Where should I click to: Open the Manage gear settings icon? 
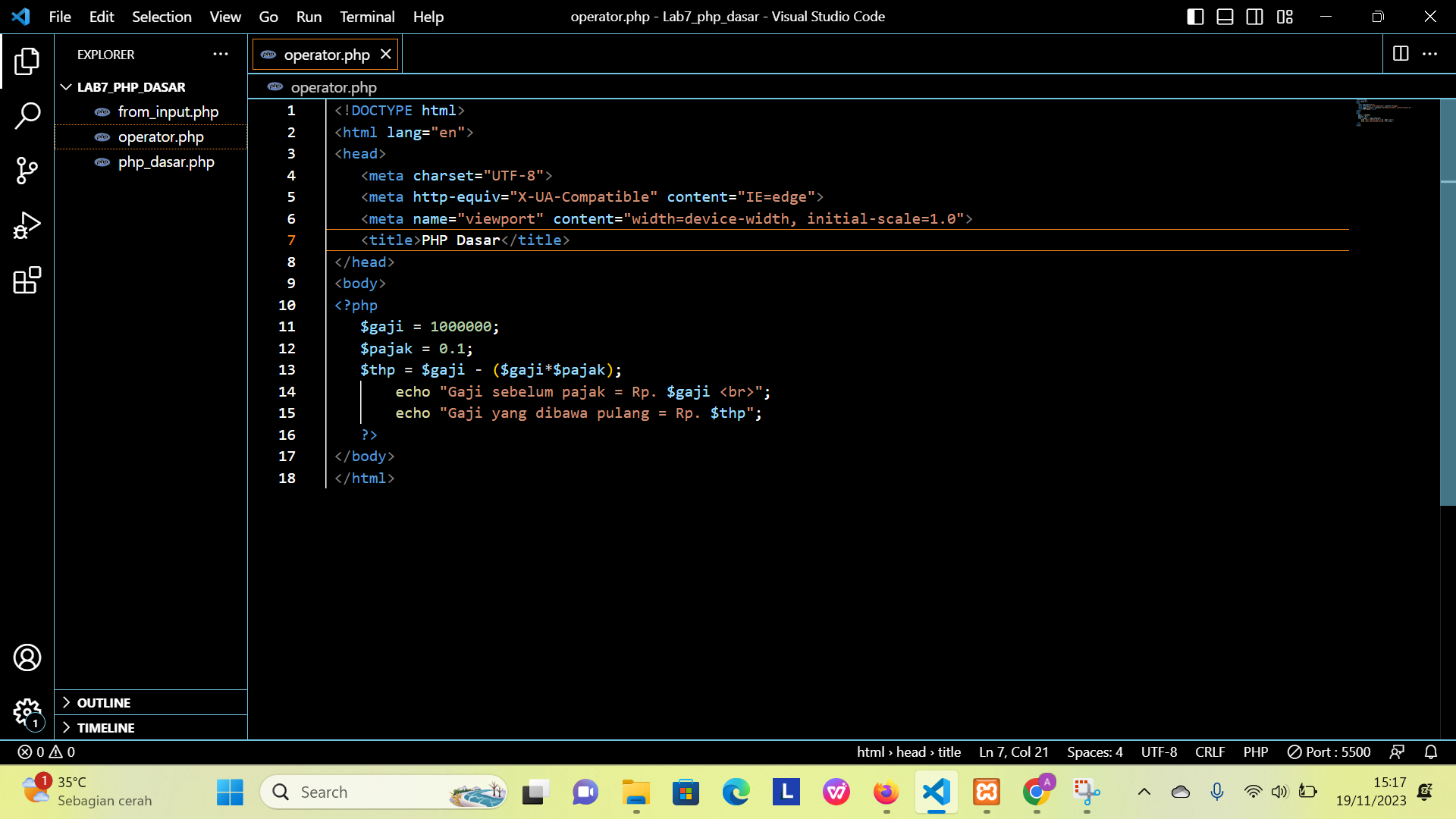click(x=27, y=712)
